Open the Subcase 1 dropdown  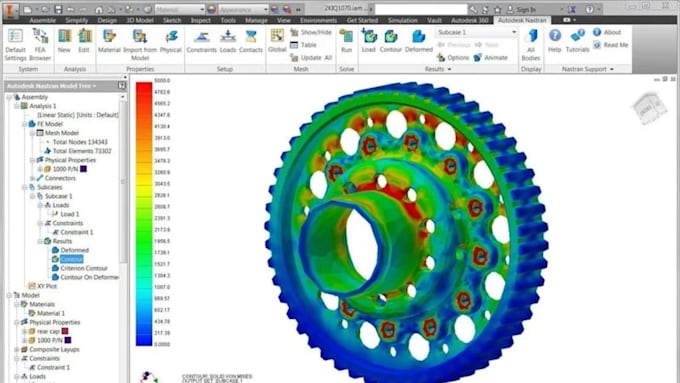point(476,32)
